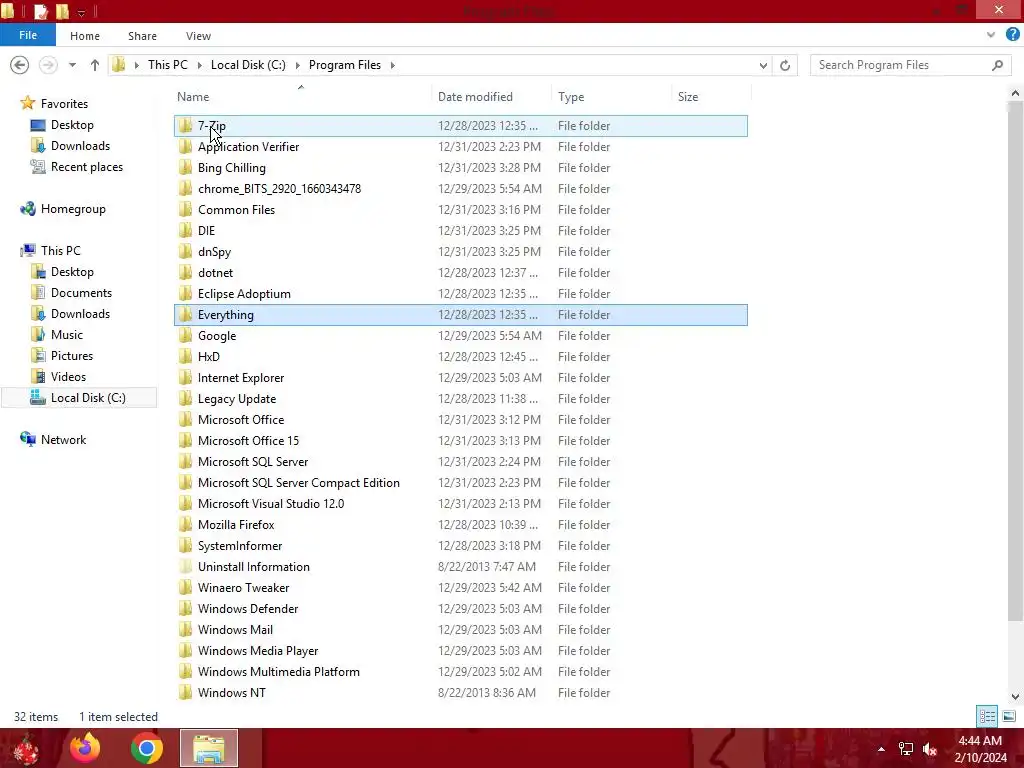Select the chrome_BITS_2920_1660343478 folder
The height and width of the screenshot is (768, 1024).
279,189
